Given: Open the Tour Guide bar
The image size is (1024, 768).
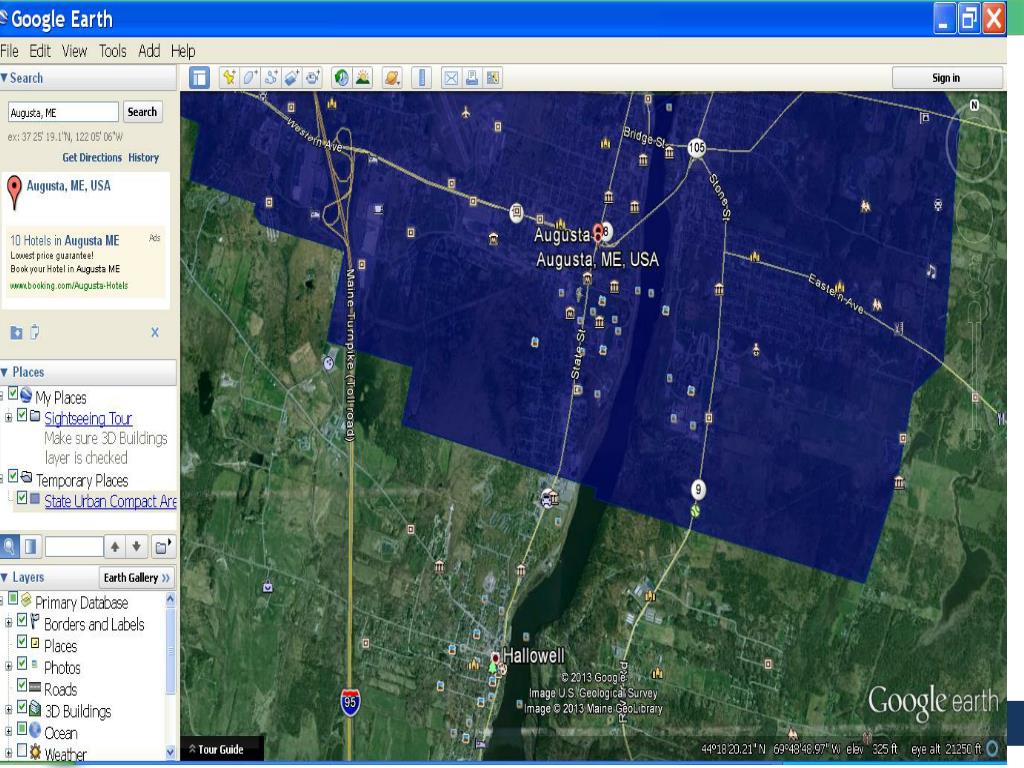Looking at the screenshot, I should tap(221, 749).
